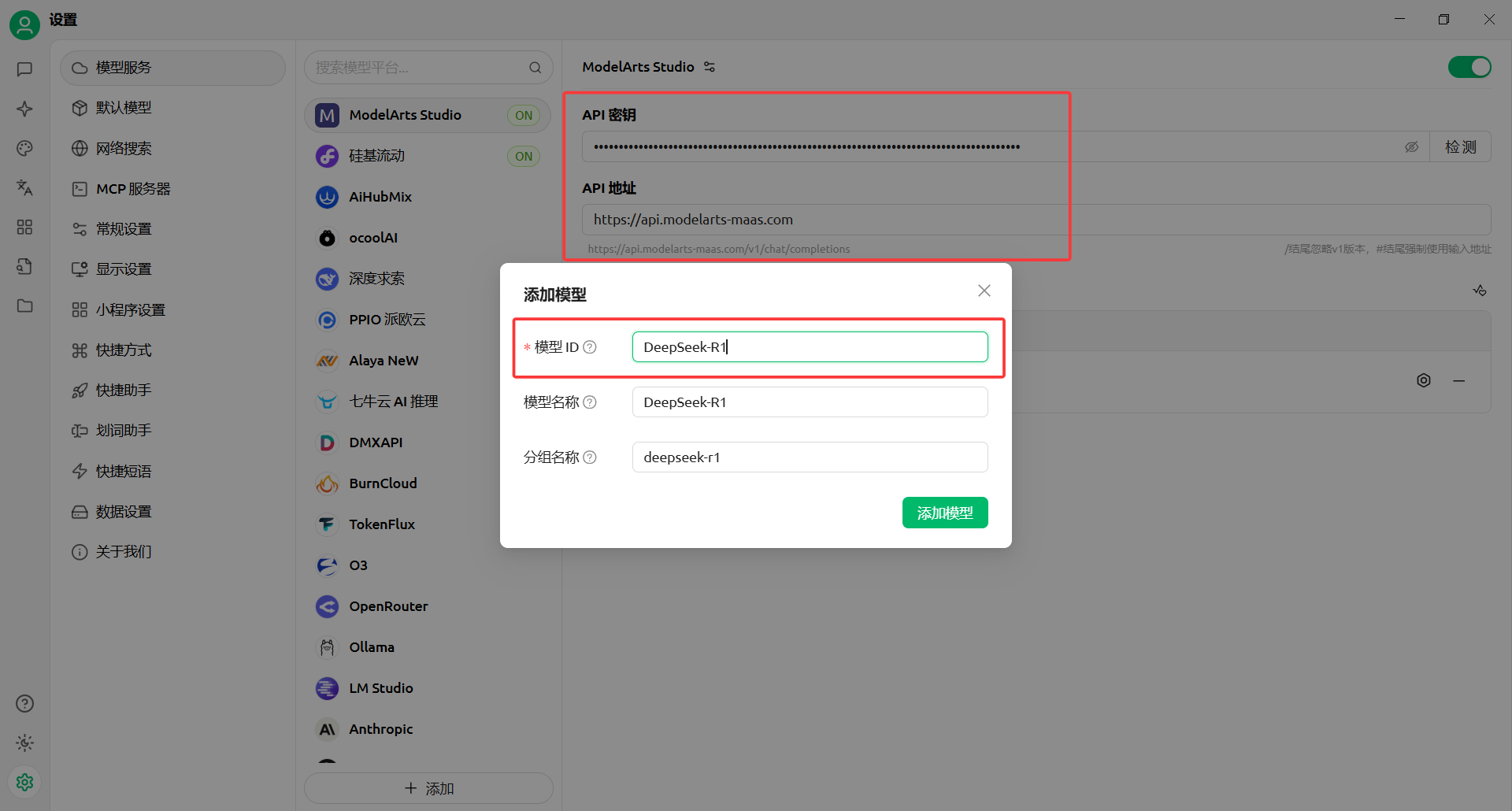Select the TokenFlux provider
This screenshot has height=811, width=1512.
(x=402, y=524)
